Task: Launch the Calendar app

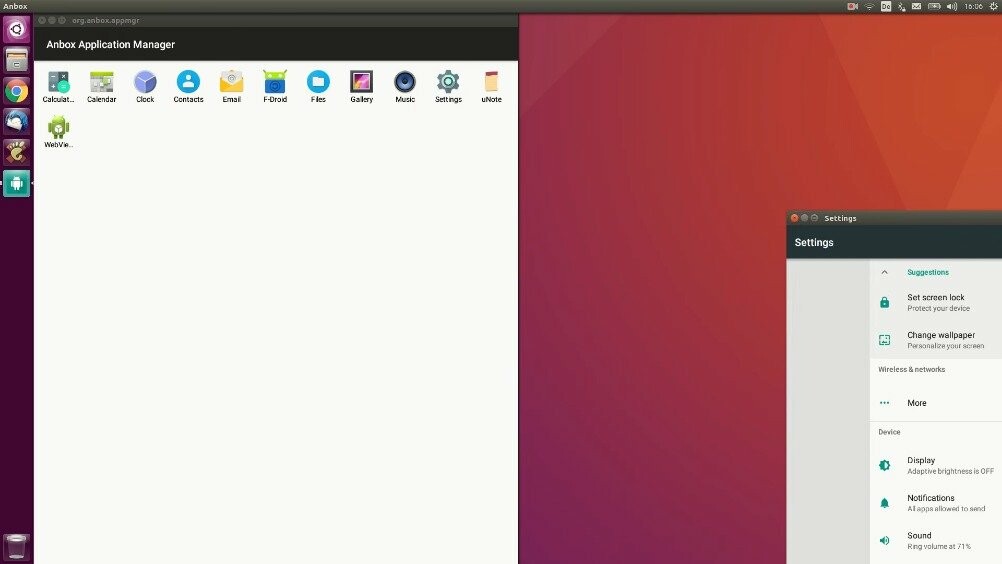Action: 101,83
